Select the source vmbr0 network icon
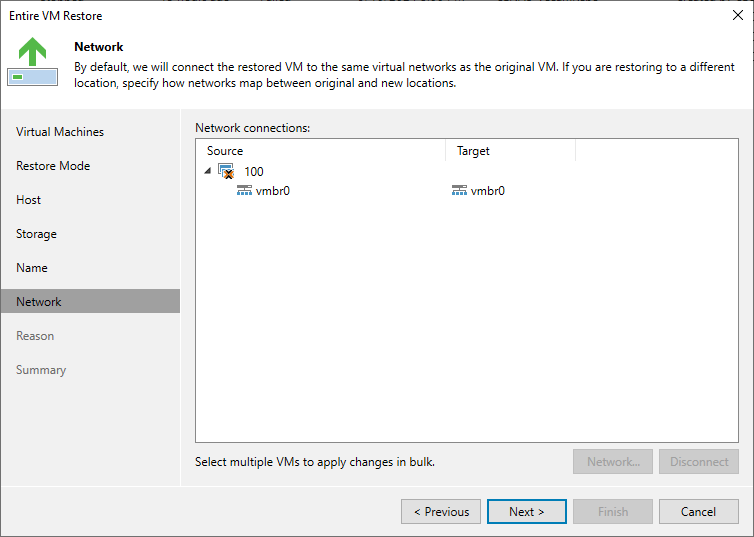The height and width of the screenshot is (537, 754). coord(244,190)
